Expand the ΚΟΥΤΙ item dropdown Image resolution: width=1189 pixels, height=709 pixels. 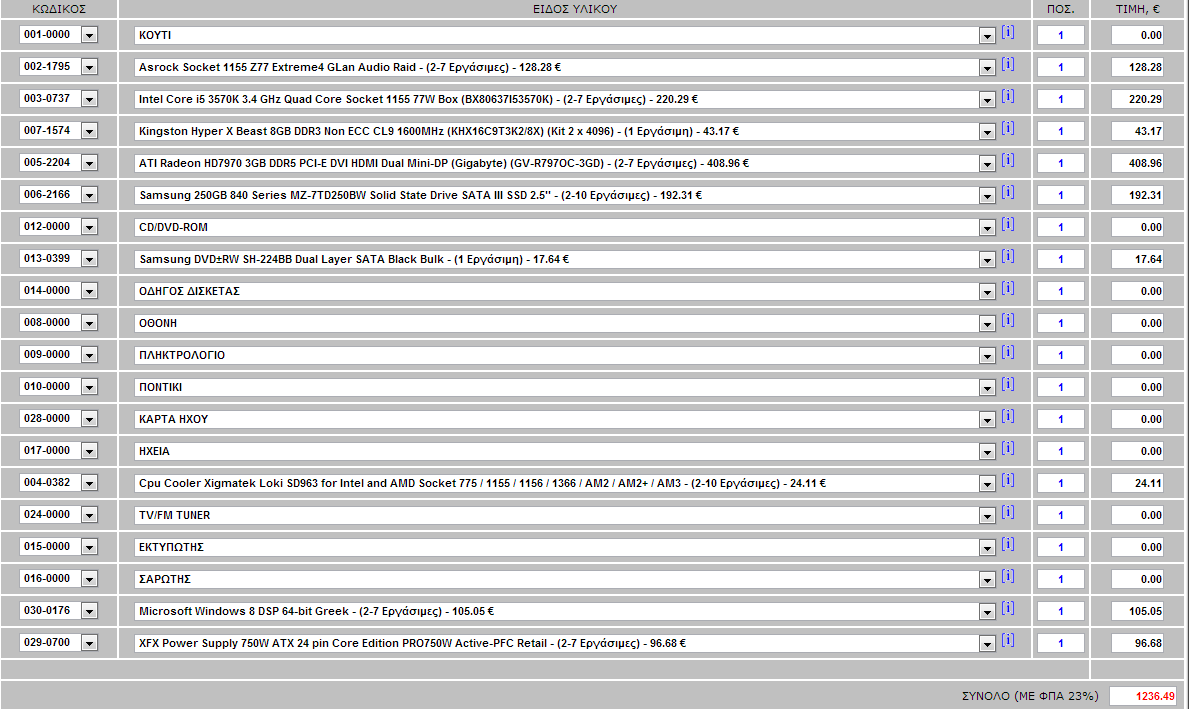click(x=987, y=36)
